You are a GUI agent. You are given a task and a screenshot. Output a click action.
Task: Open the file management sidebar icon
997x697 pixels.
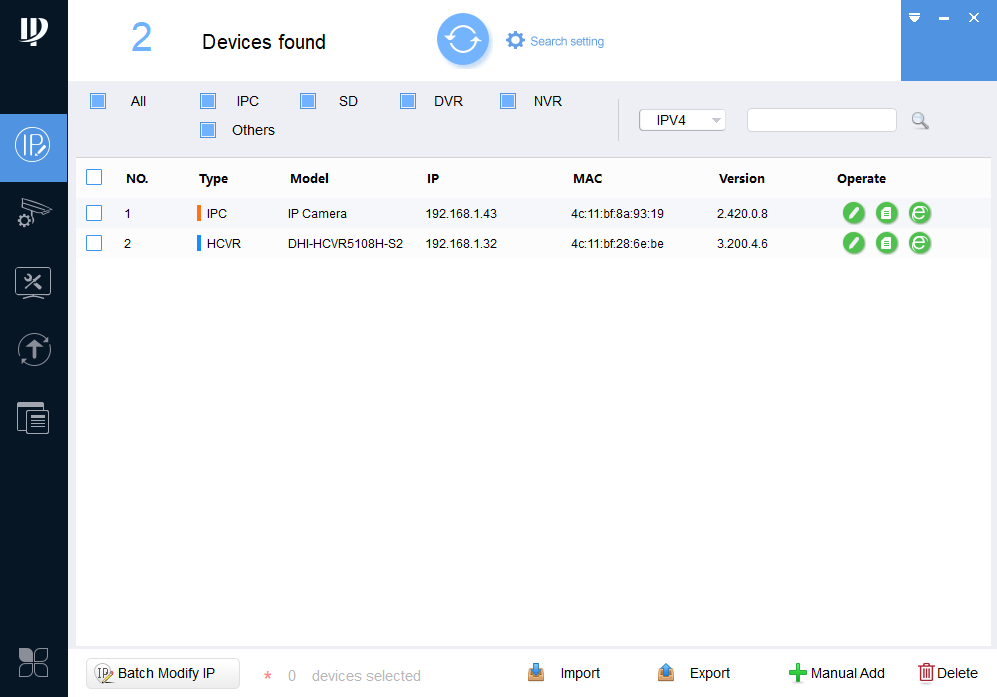[33, 417]
